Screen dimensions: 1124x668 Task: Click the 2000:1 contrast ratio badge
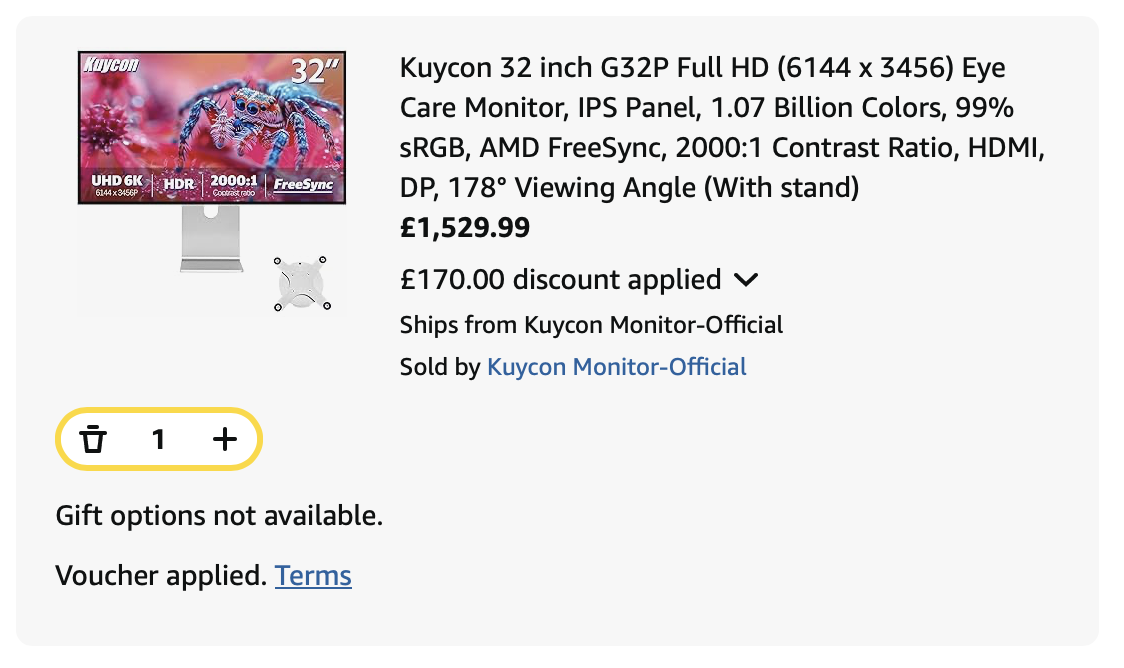coord(235,184)
